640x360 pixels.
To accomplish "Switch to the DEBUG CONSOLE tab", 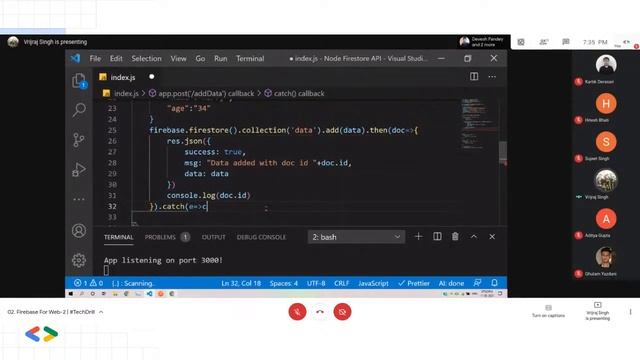I will coord(261,237).
